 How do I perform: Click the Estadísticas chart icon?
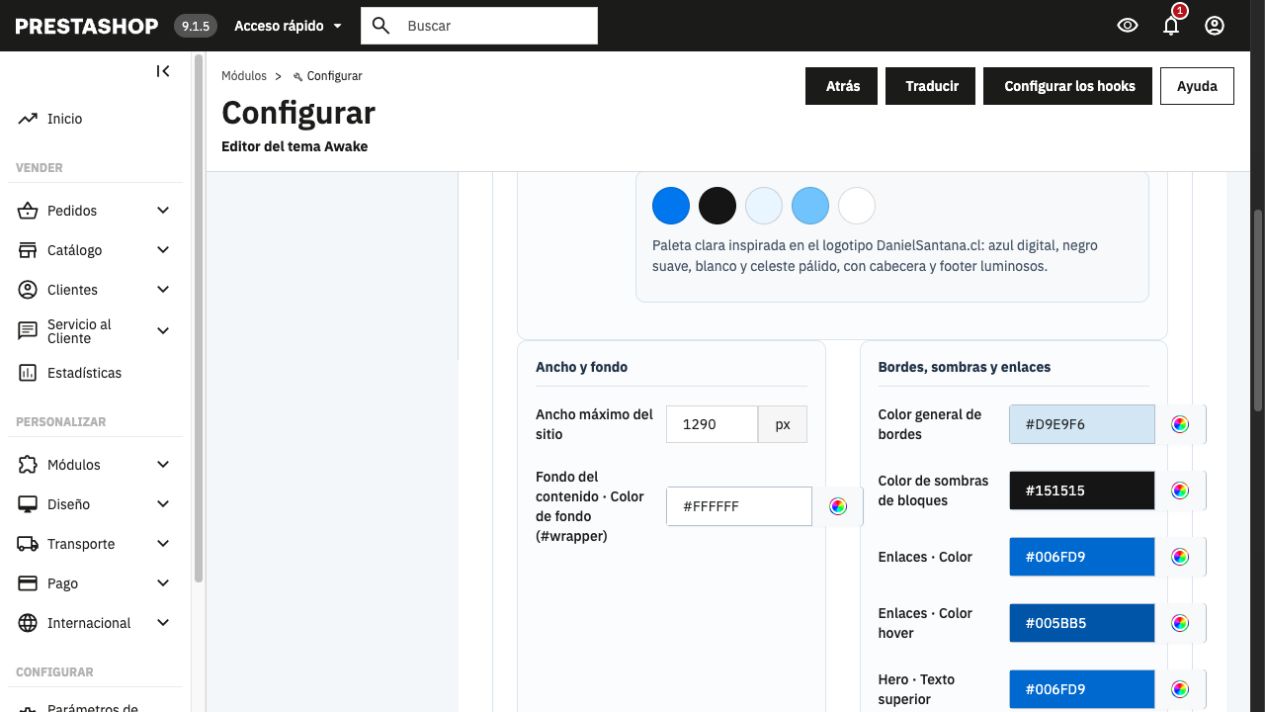pyautogui.click(x=28, y=373)
